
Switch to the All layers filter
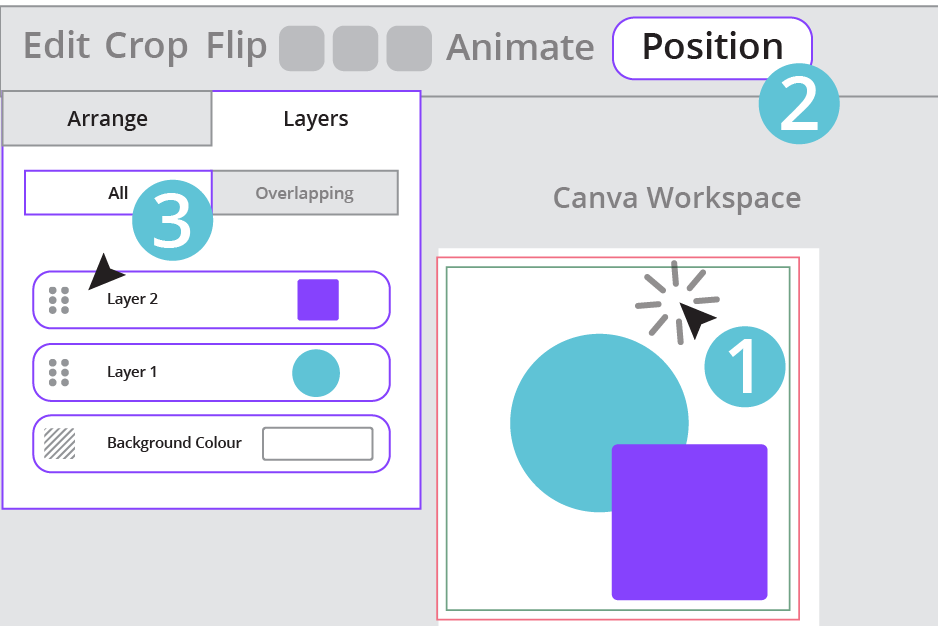click(x=118, y=193)
